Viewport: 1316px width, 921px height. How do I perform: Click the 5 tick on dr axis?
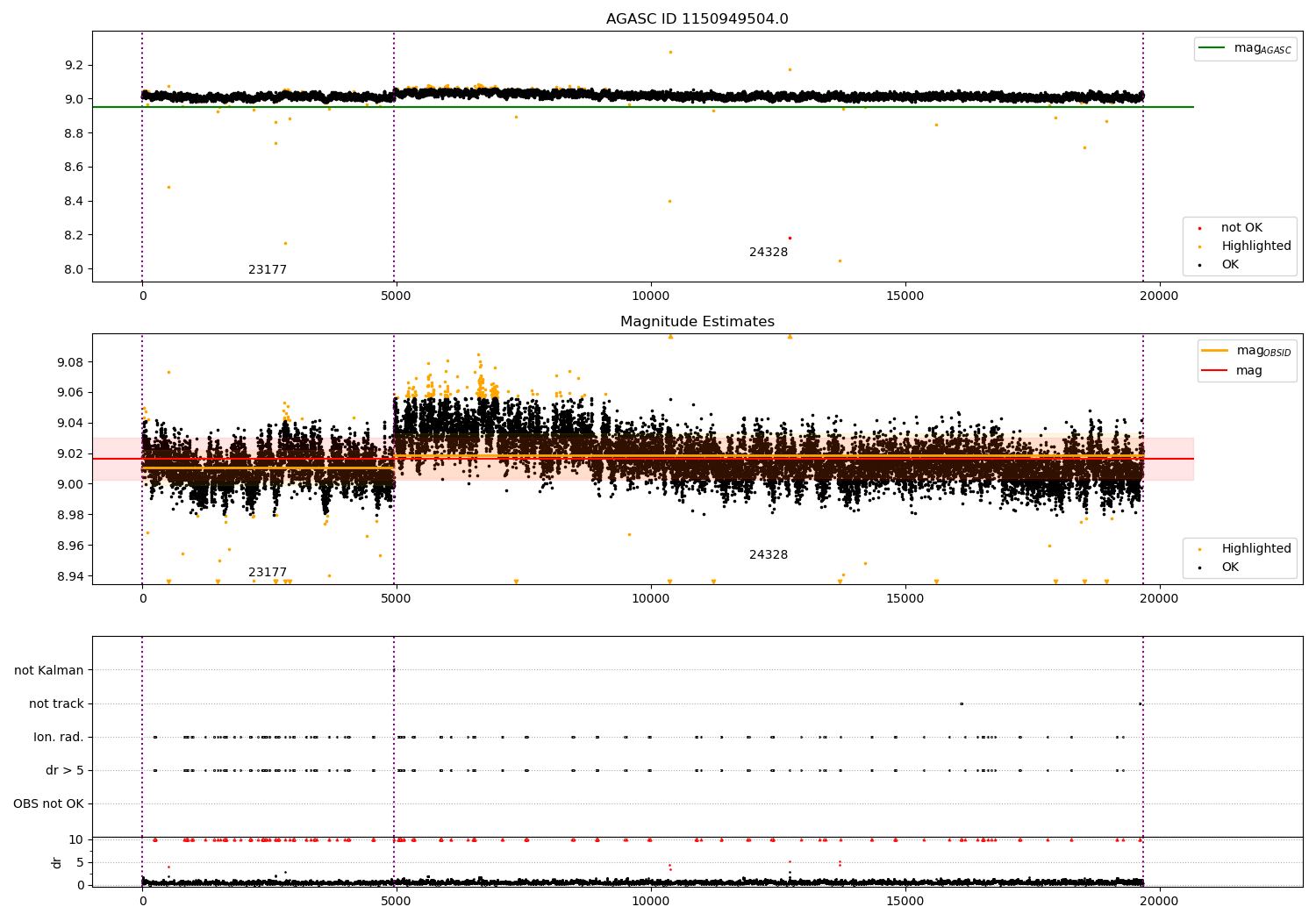[x=81, y=862]
